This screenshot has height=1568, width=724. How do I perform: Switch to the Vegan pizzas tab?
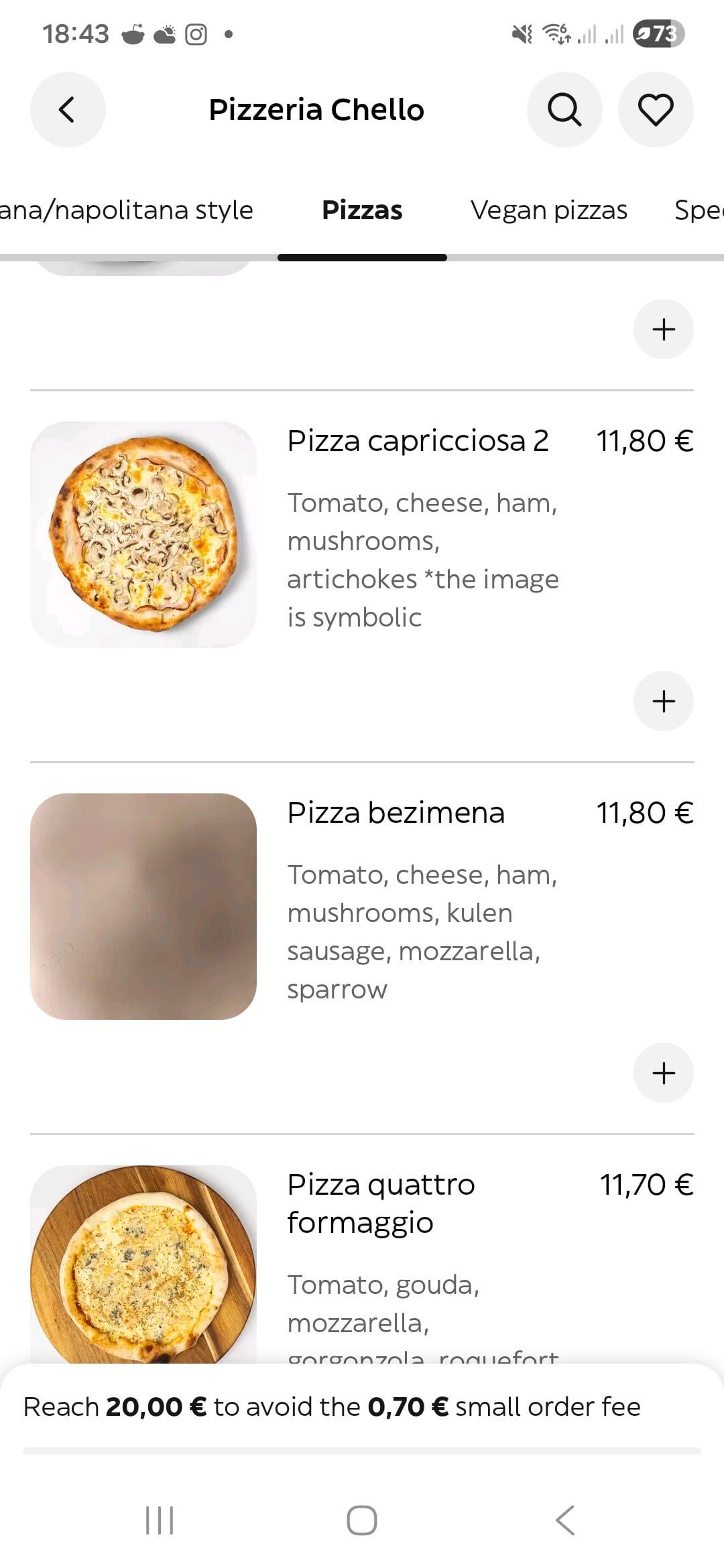point(548,210)
